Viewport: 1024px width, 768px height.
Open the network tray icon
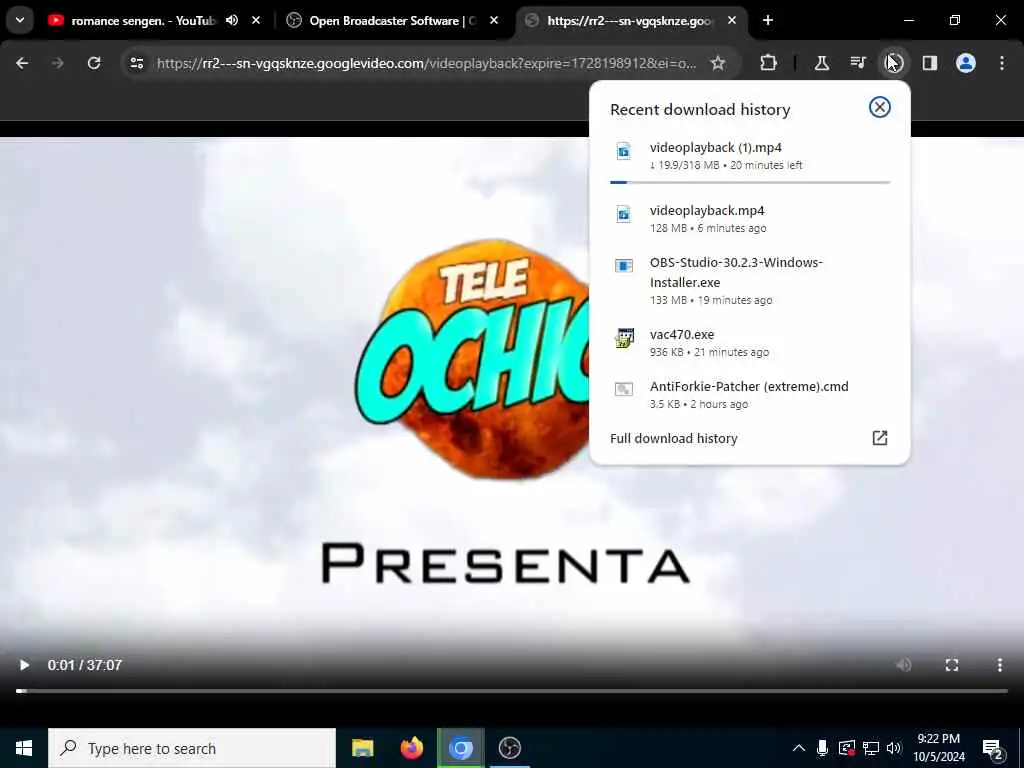(x=871, y=748)
